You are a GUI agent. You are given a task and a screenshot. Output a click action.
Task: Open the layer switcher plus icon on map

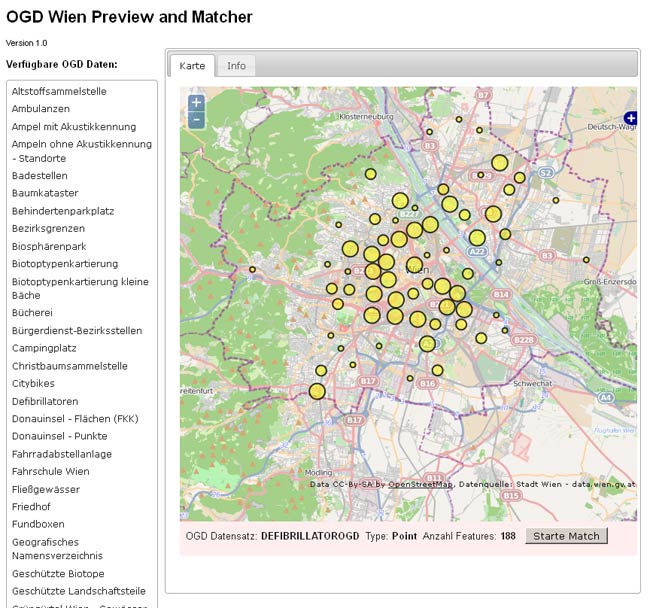(631, 118)
